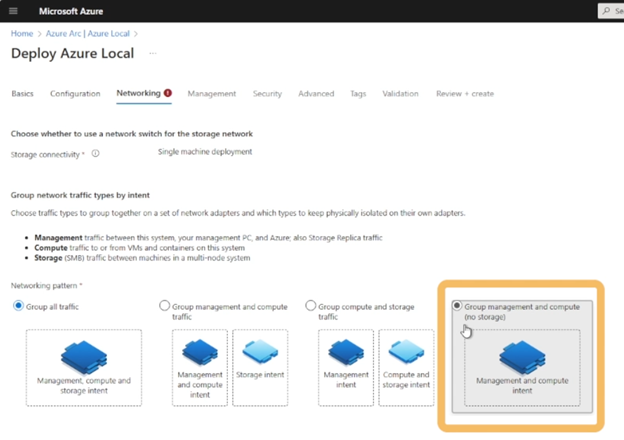Click the 'Management intent' caption
The height and width of the screenshot is (440, 624).
[x=346, y=380]
